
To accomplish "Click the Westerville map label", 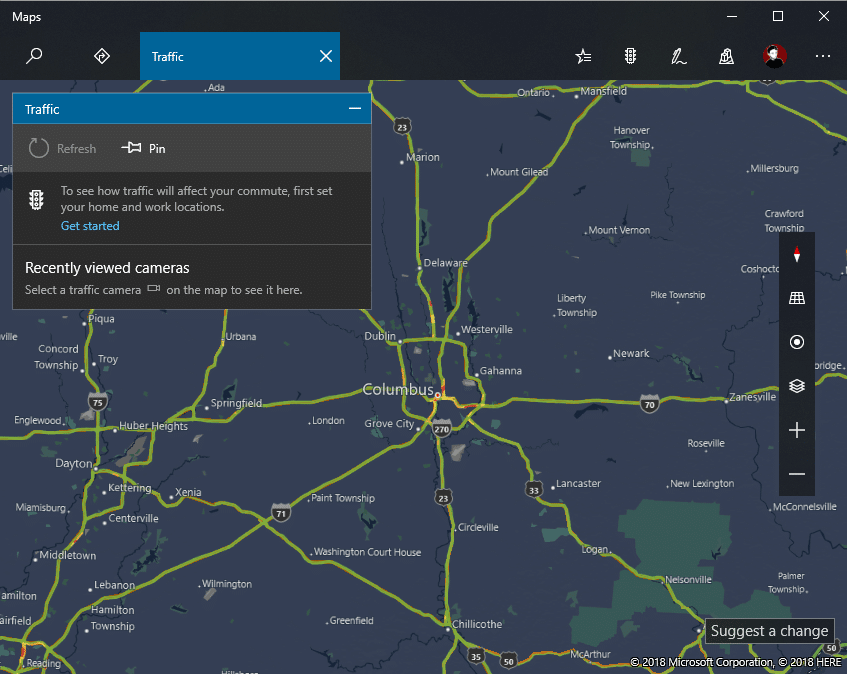I will coord(487,329).
